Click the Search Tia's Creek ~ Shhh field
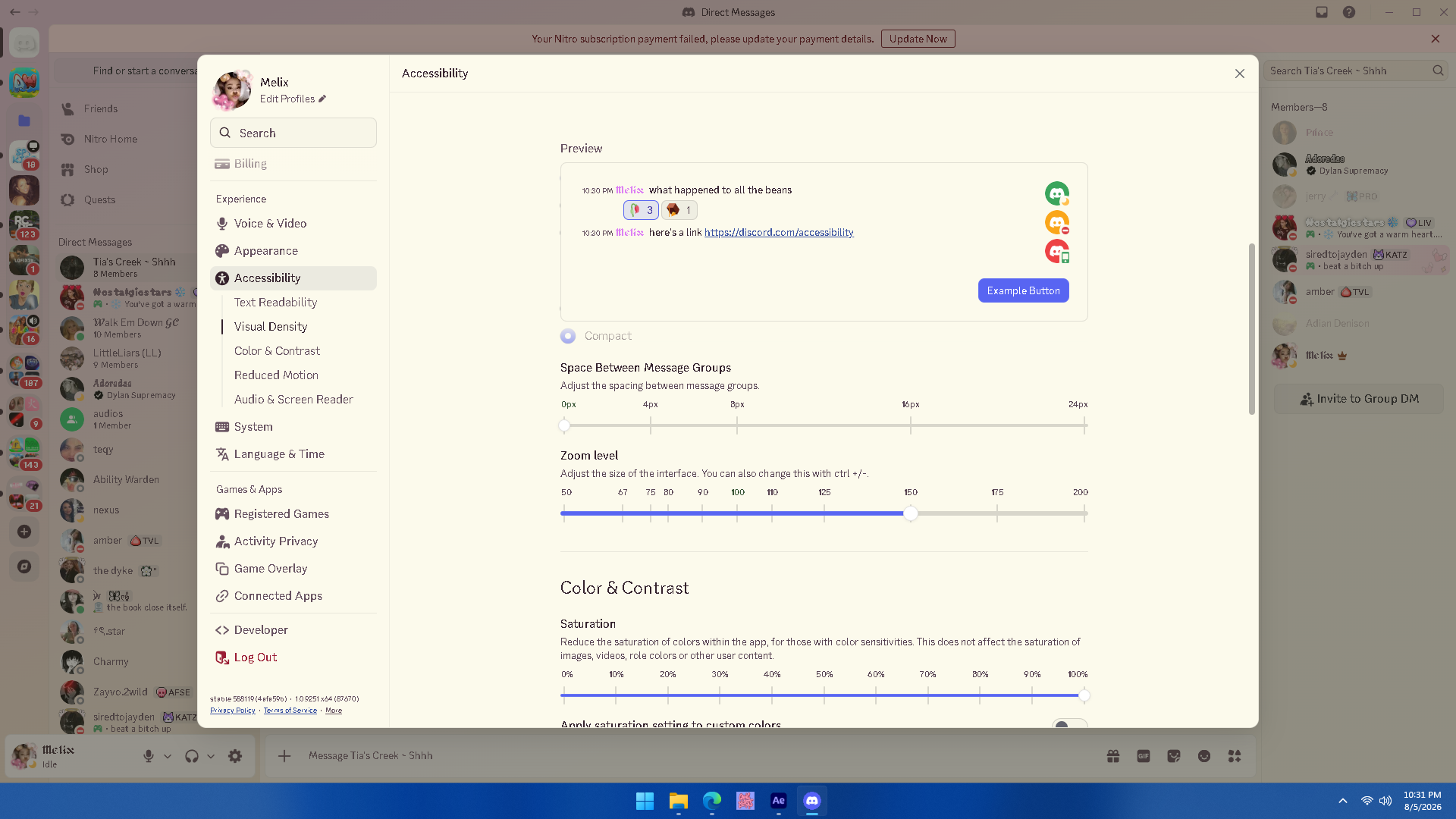This screenshot has height=819, width=1456. tap(1357, 71)
